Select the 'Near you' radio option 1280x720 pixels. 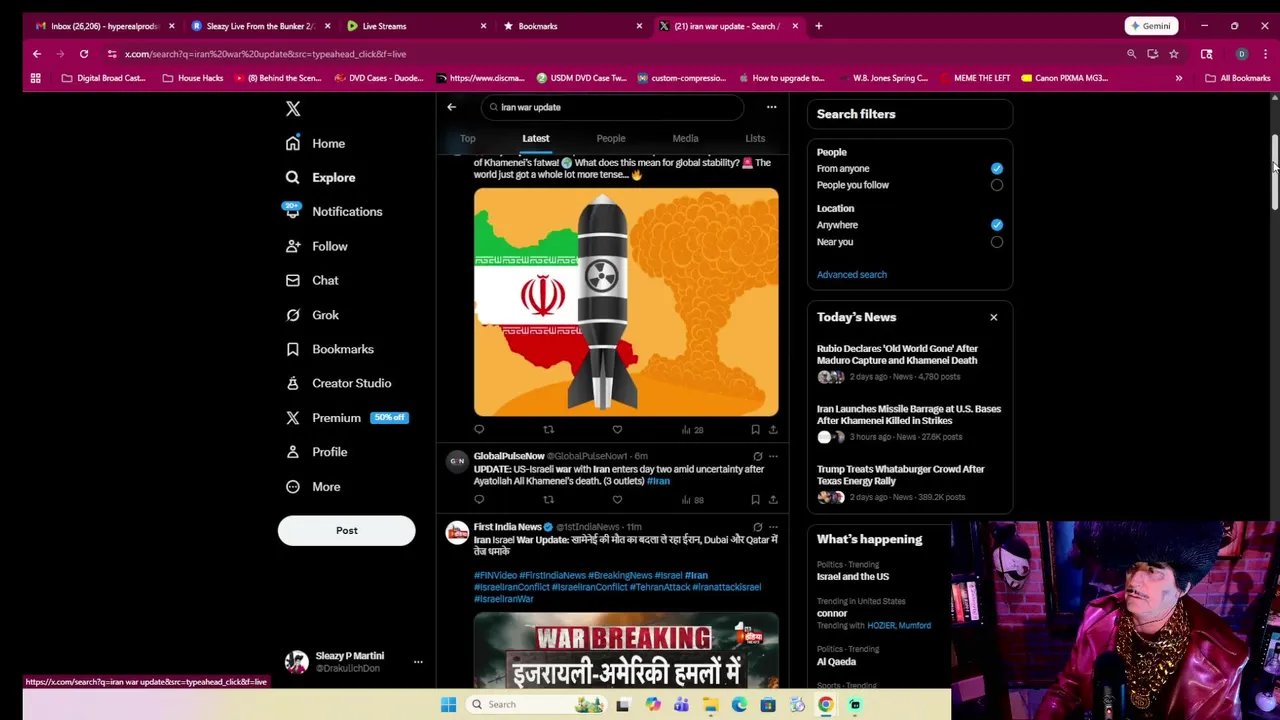996,242
